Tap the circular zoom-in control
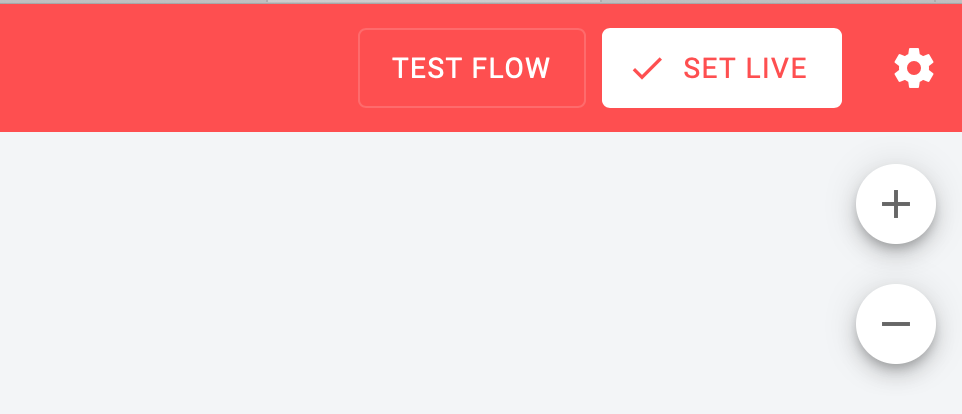The image size is (962, 414). click(x=895, y=204)
